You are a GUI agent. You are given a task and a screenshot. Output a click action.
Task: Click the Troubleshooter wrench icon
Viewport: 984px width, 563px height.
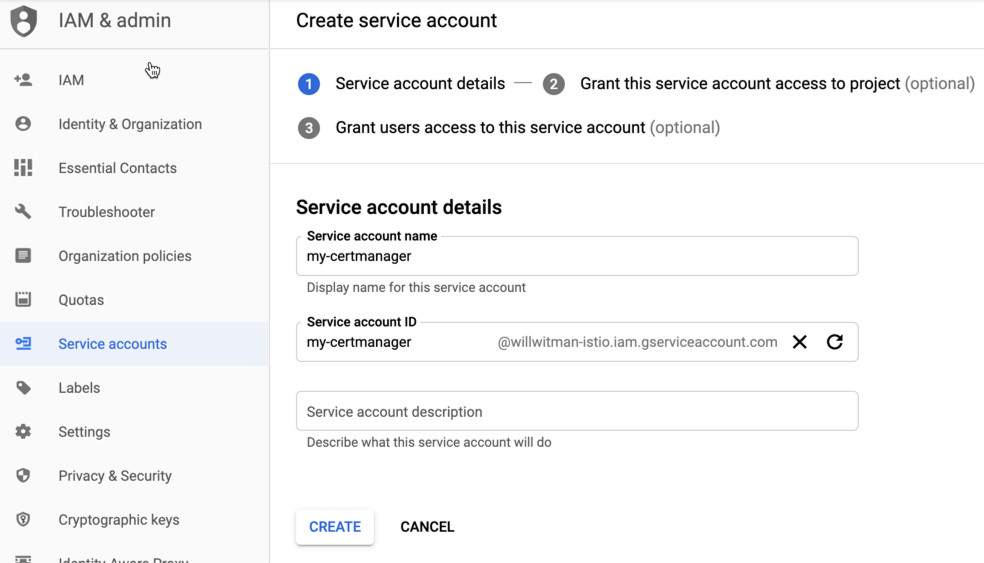(x=23, y=212)
